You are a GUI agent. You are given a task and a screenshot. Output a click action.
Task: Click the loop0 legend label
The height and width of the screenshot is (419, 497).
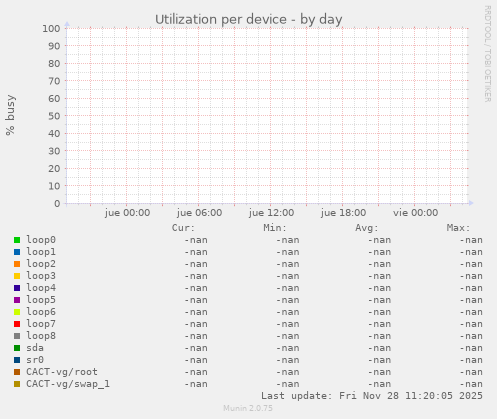coord(41,240)
